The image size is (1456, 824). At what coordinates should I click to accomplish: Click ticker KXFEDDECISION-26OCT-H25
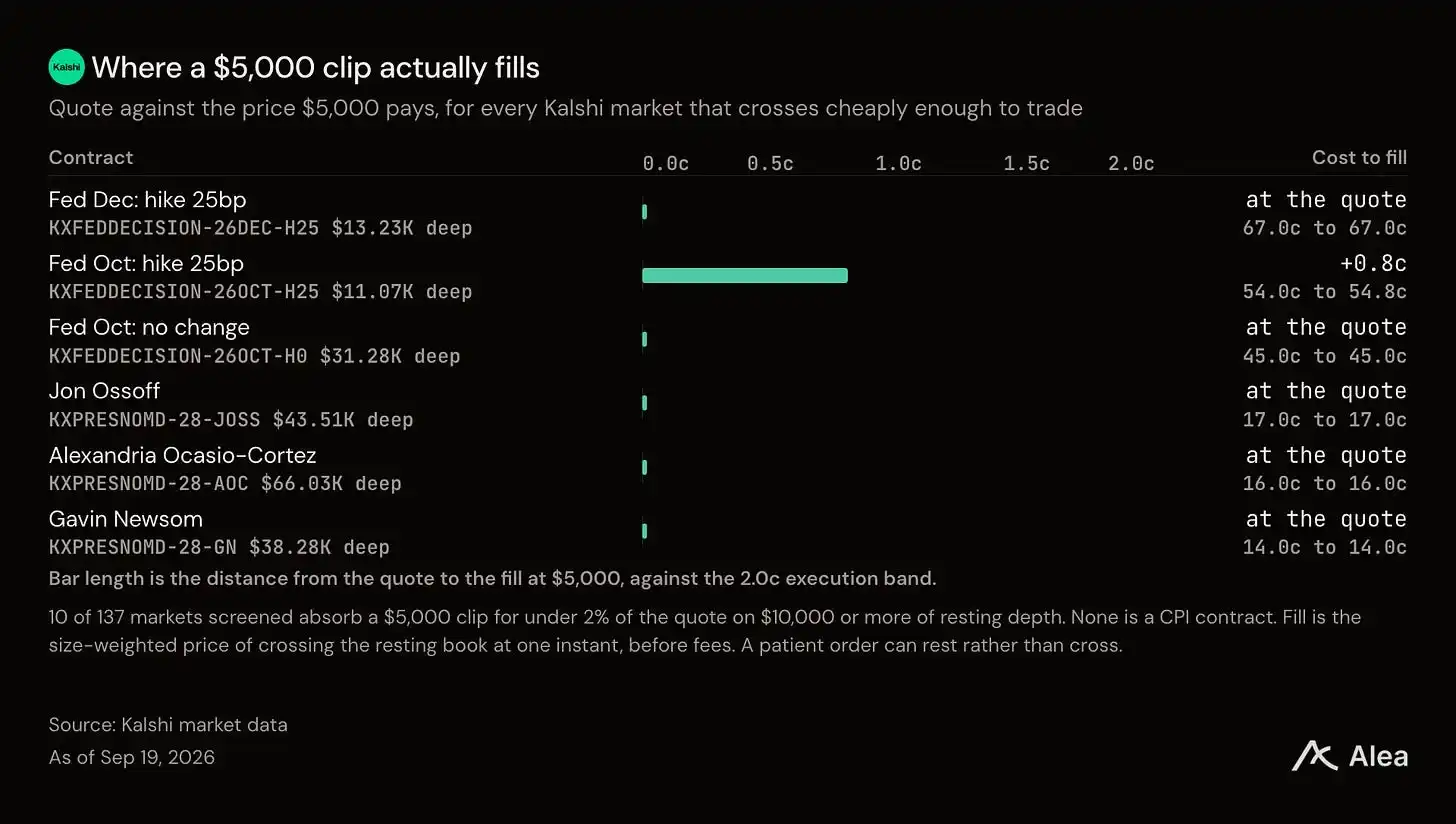pyautogui.click(x=184, y=292)
